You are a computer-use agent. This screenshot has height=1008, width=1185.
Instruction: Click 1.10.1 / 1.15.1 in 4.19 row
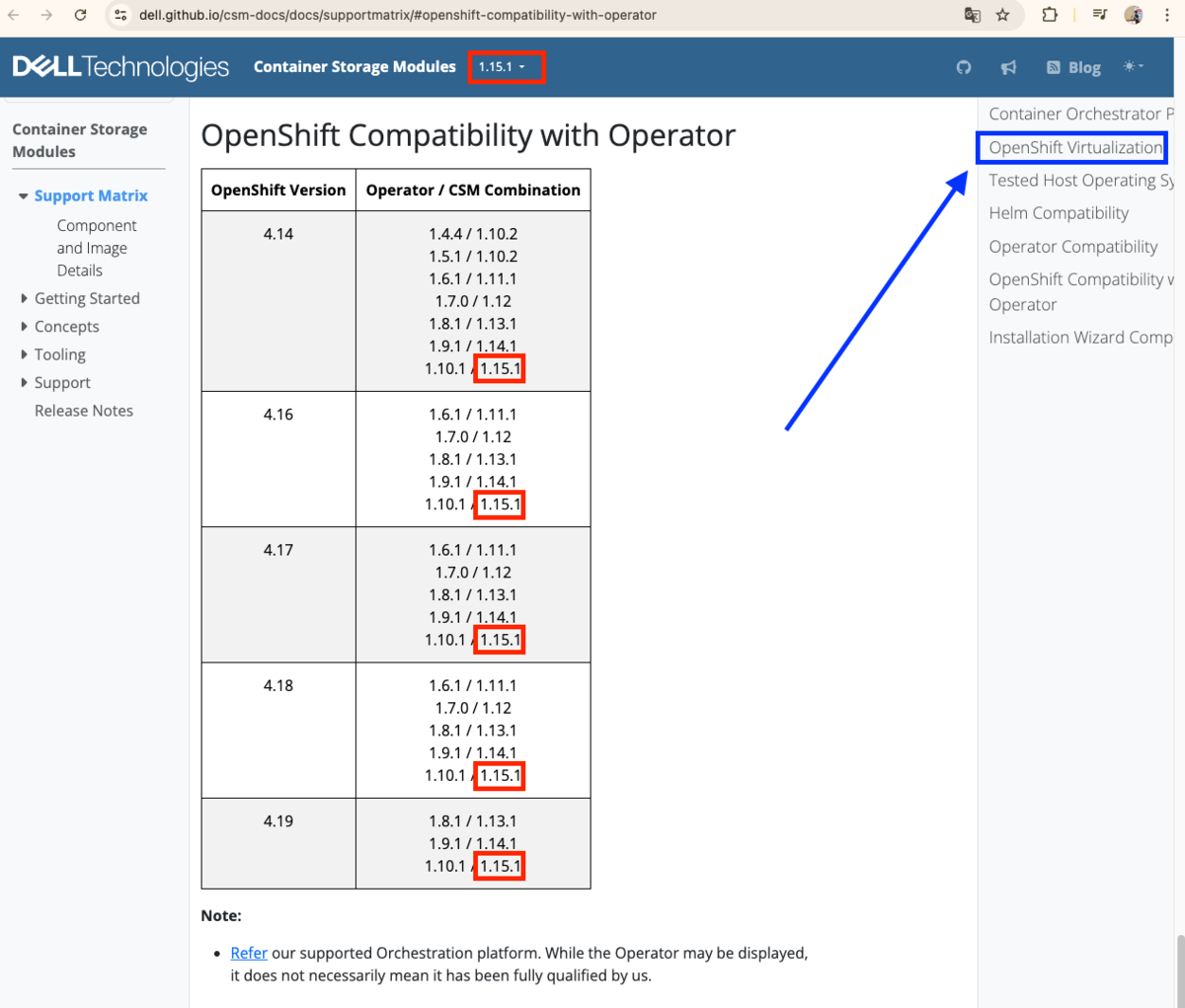pyautogui.click(x=473, y=866)
